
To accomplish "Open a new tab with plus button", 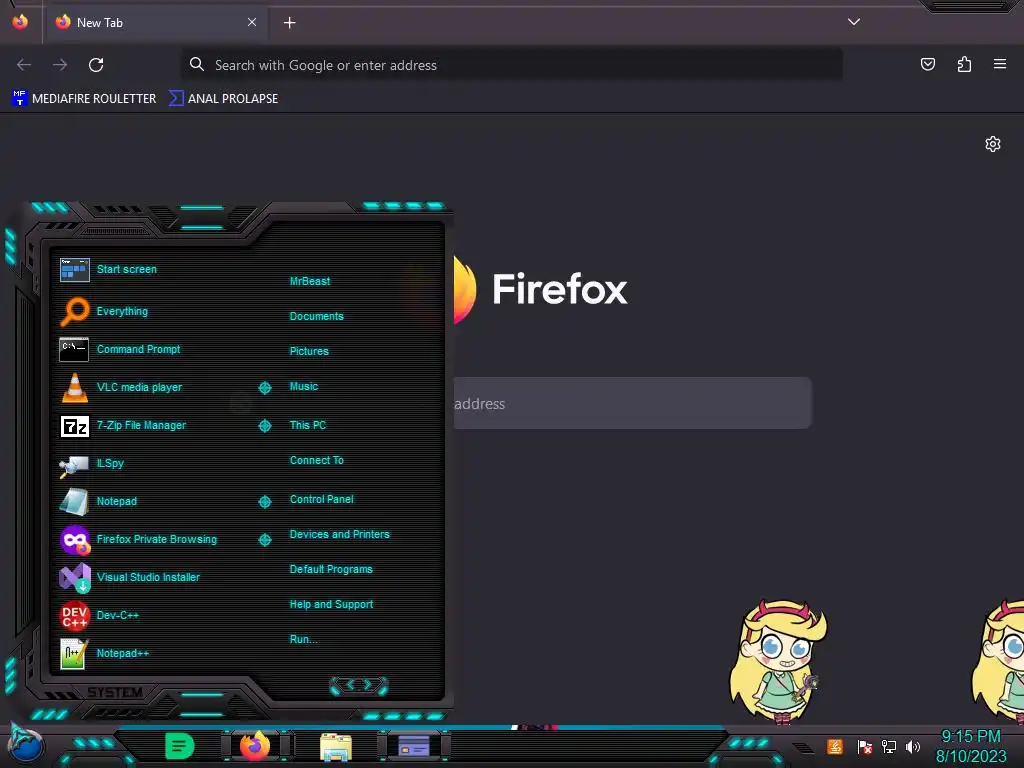I will pos(289,23).
